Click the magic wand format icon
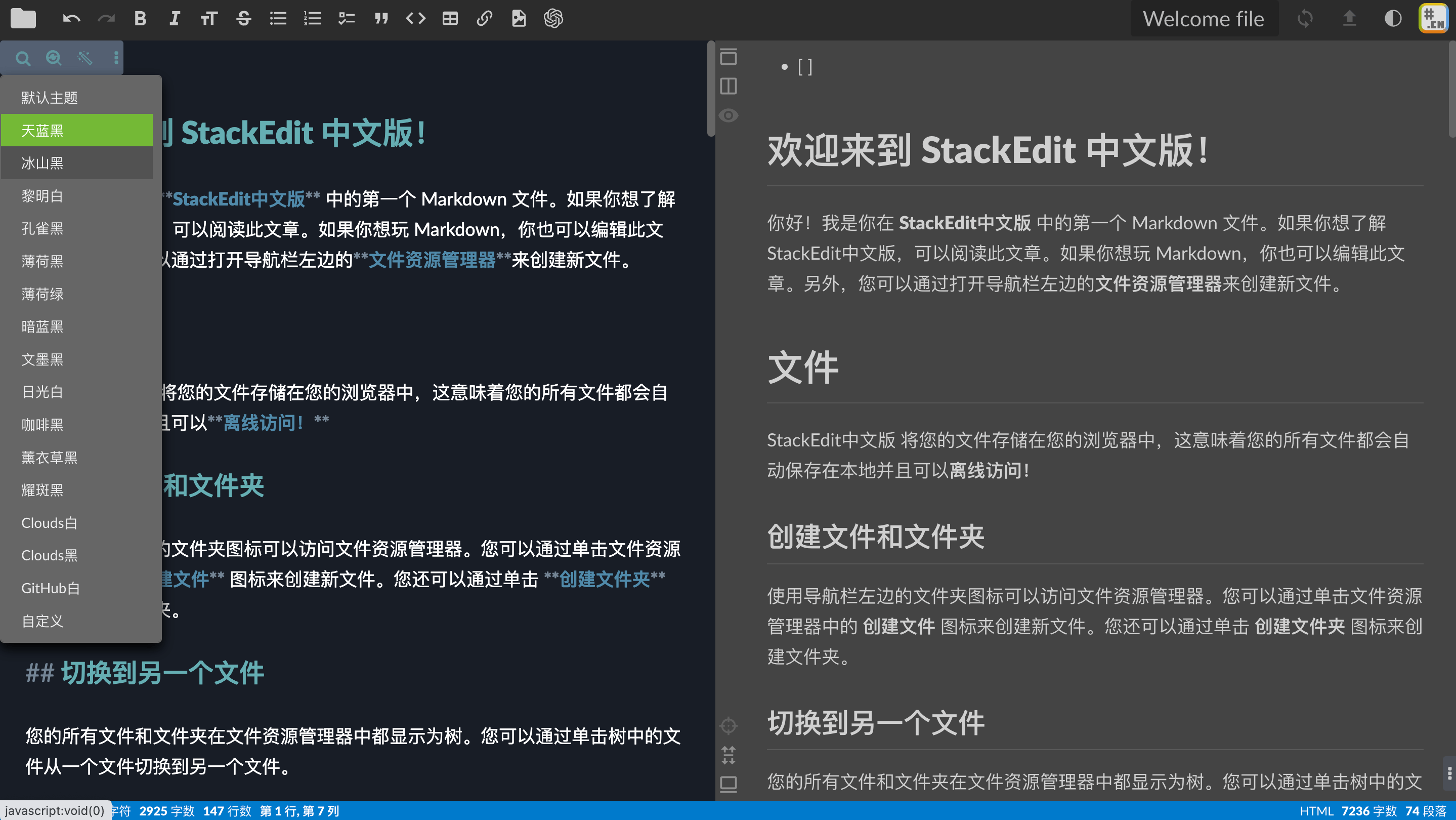1456x820 pixels. click(85, 58)
